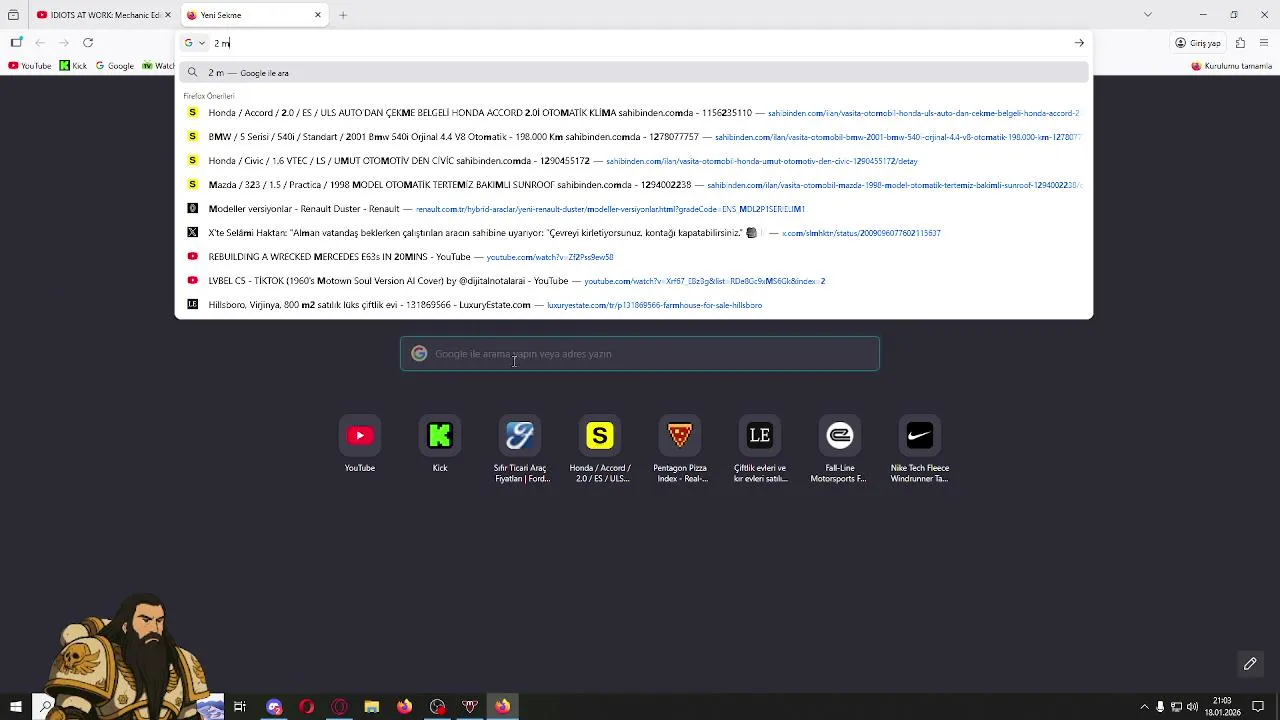1280x720 pixels.
Task: Open the Hillsboro Virjinya LuxuryEstate suggestion
Action: pyautogui.click(x=634, y=305)
